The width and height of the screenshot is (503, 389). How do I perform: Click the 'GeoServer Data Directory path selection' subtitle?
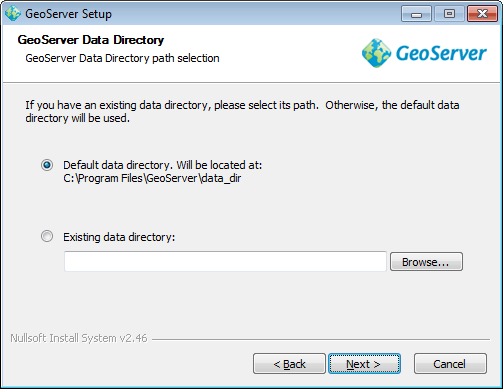122,58
